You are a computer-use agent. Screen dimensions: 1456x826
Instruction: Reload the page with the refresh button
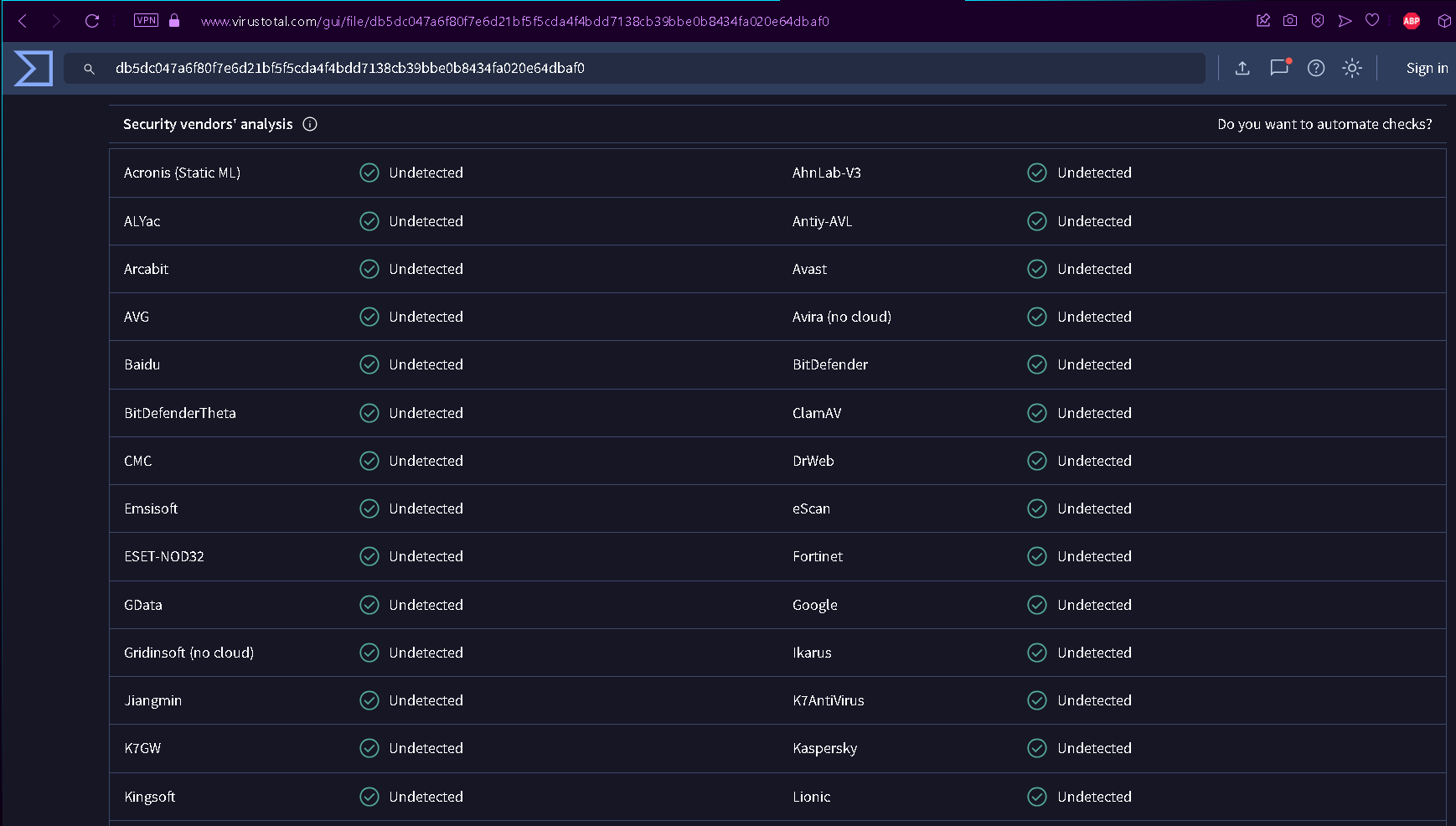tap(92, 21)
